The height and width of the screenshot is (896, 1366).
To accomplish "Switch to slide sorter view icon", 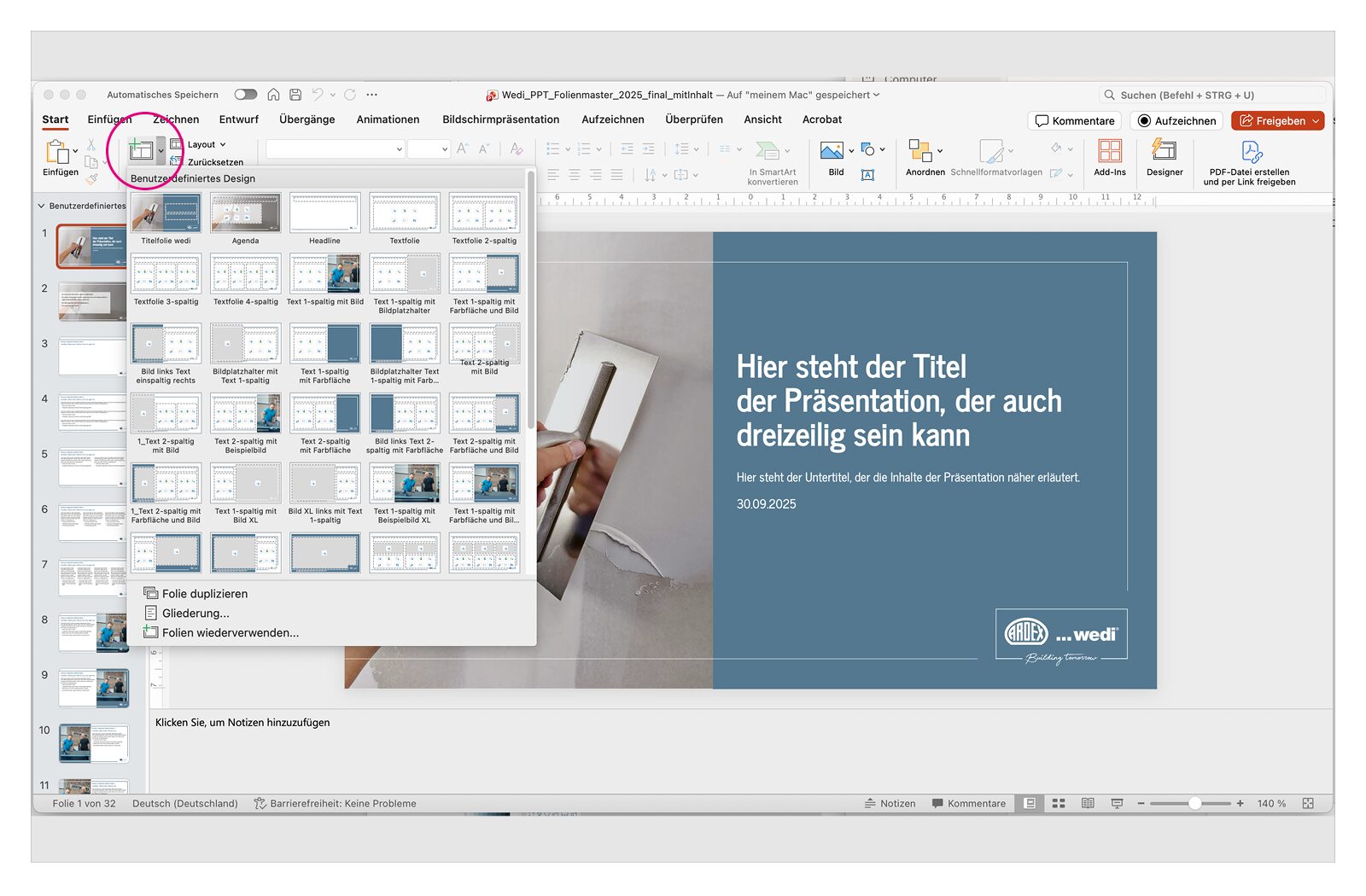I will [1059, 804].
